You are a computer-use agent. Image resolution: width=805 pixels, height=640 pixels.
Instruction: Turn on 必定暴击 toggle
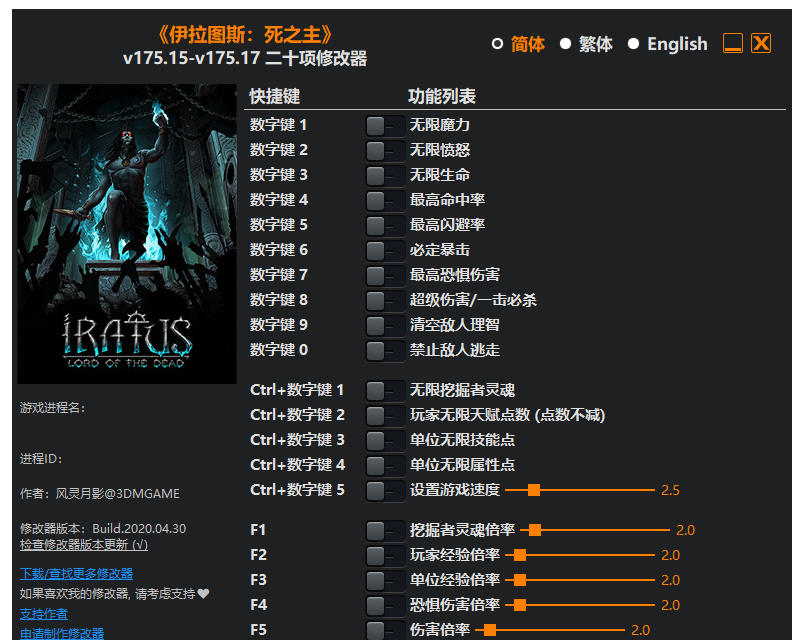click(x=385, y=250)
